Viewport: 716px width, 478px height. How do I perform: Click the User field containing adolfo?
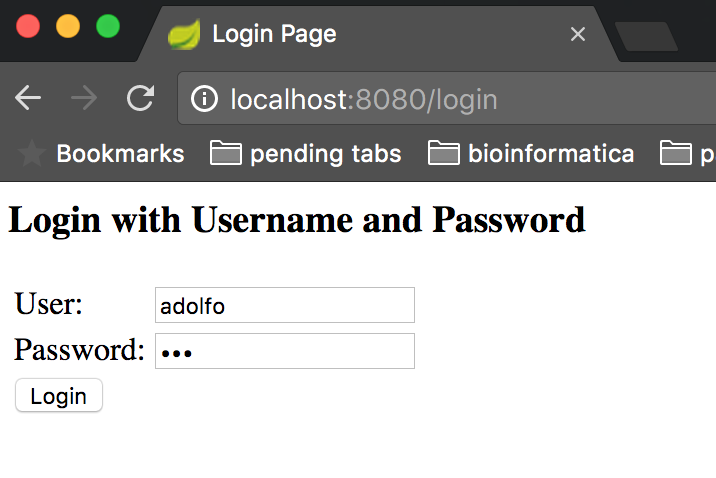pos(285,305)
